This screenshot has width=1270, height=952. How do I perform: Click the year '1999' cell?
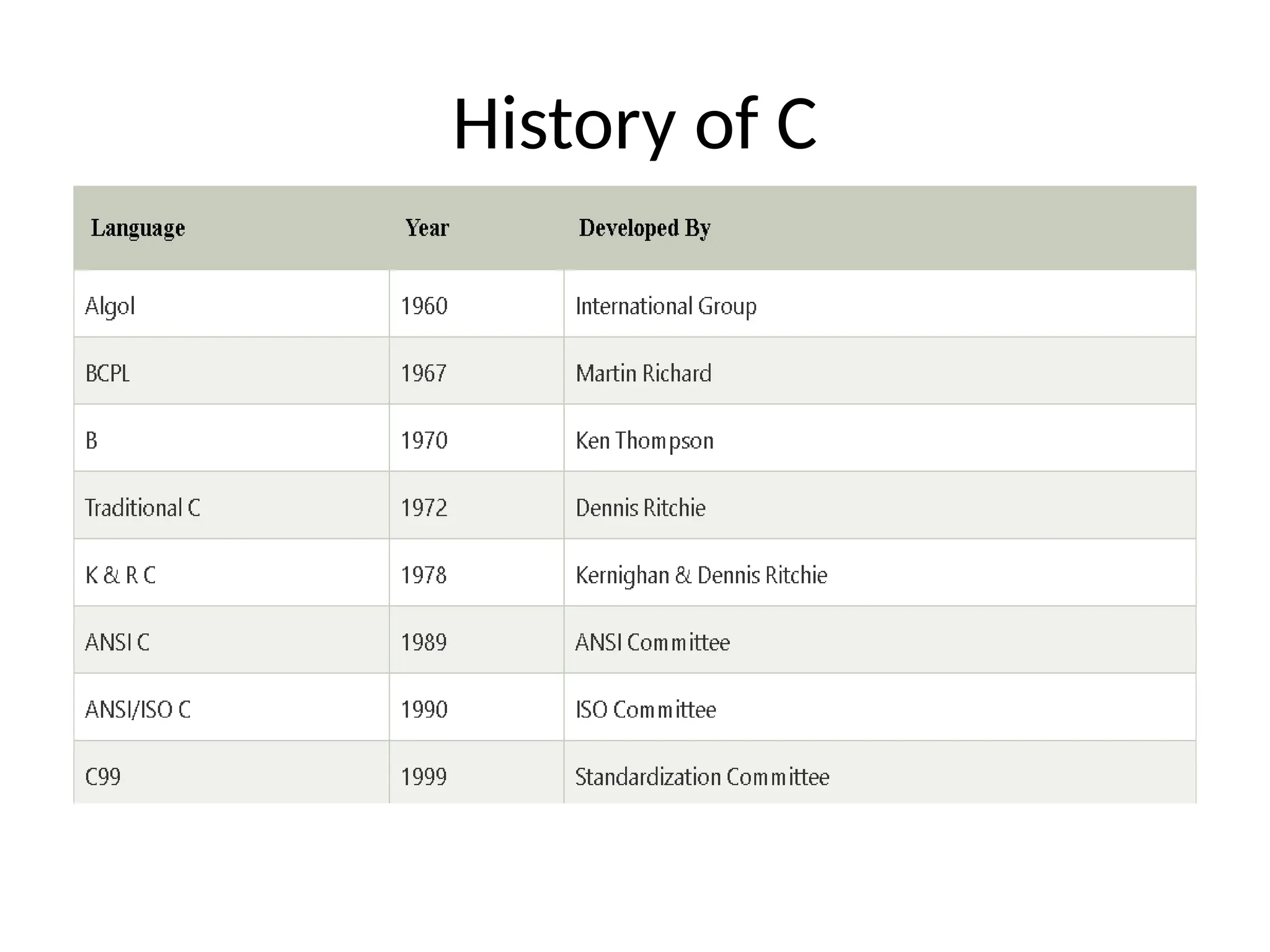(424, 777)
